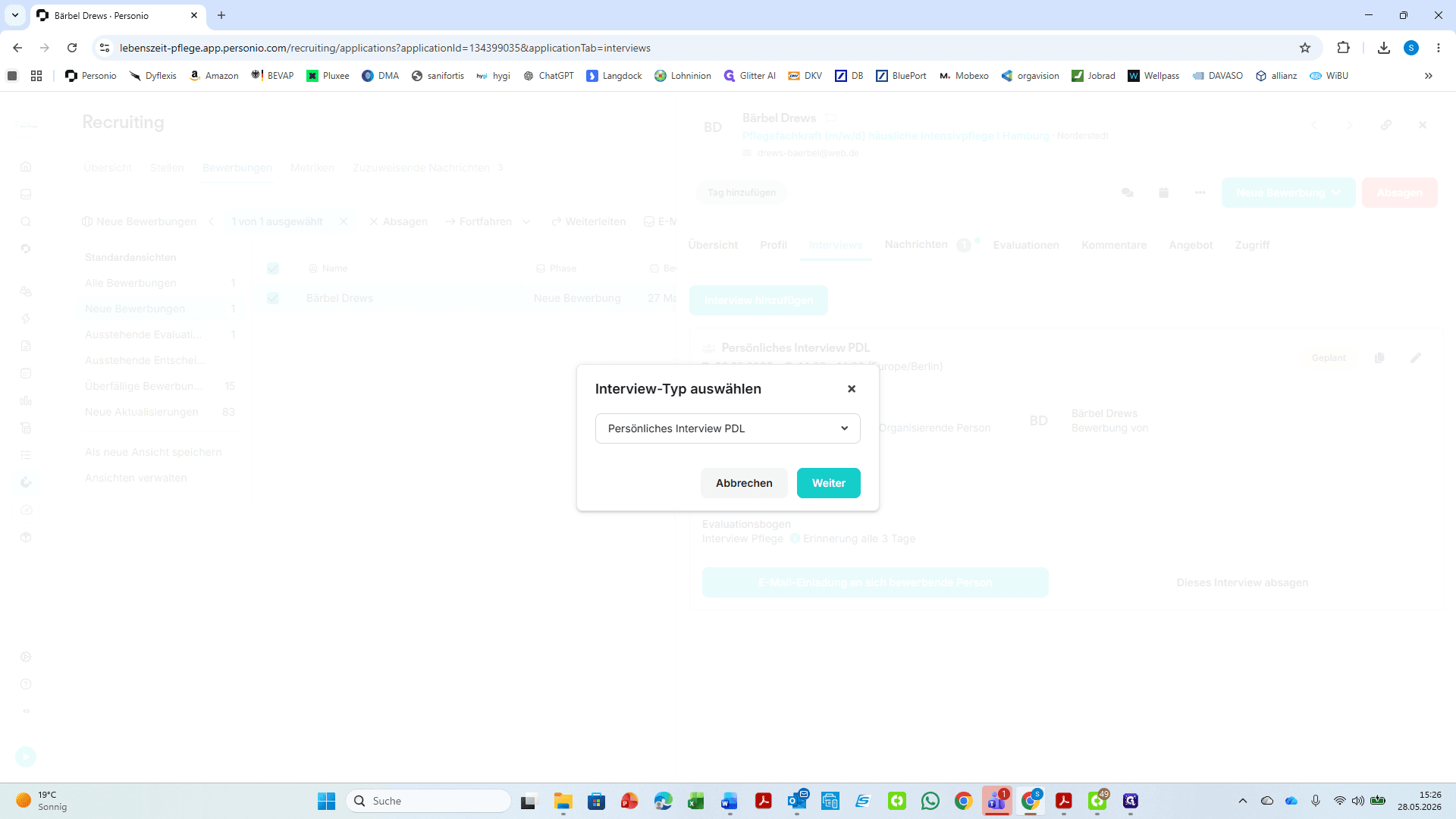Bookmark this page with the star icon
The width and height of the screenshot is (1456, 819).
pos(1305,48)
